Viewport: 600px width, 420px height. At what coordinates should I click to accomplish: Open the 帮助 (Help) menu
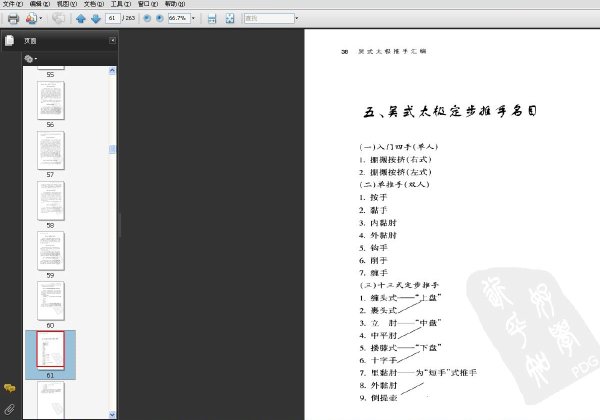(x=174, y=4)
